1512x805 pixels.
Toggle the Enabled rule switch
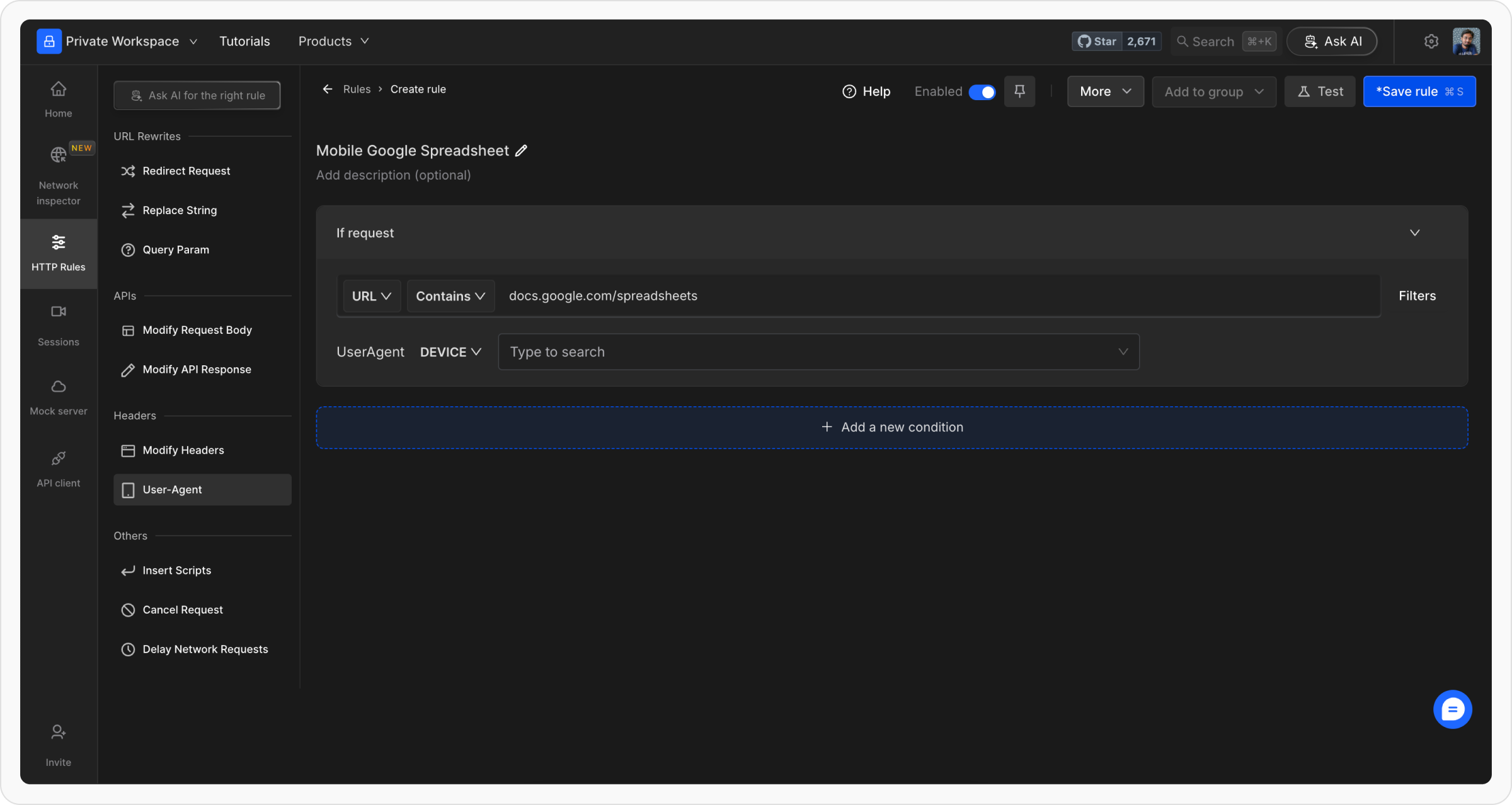click(982, 92)
